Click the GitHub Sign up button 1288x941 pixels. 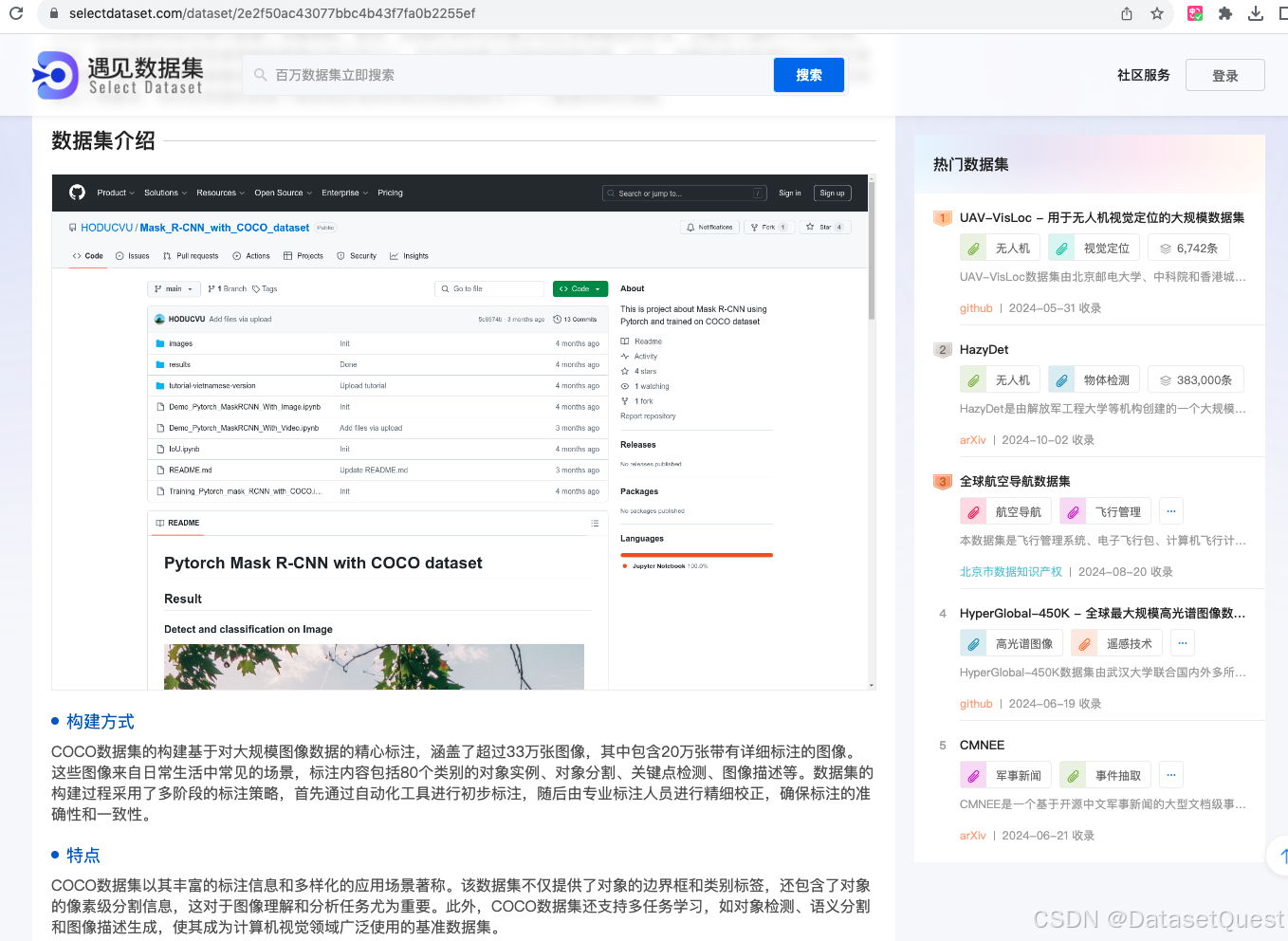click(832, 193)
